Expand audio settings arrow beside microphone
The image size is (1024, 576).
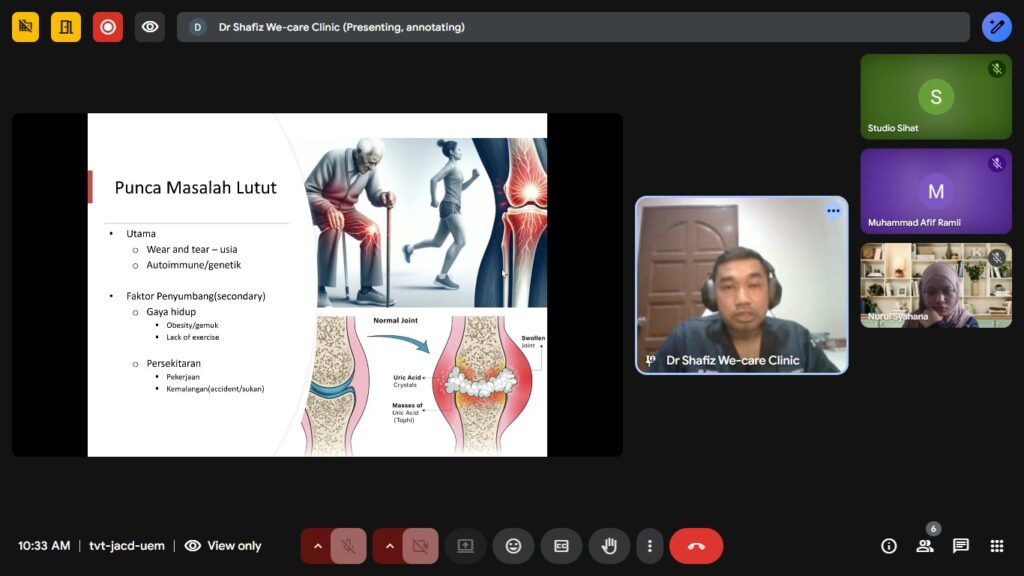[317, 546]
